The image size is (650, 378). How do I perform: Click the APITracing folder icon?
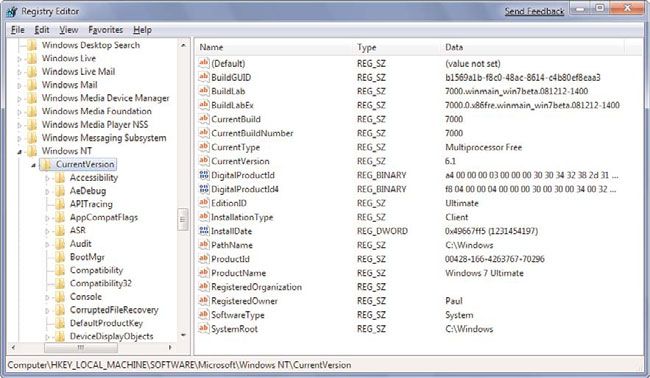[x=60, y=204]
